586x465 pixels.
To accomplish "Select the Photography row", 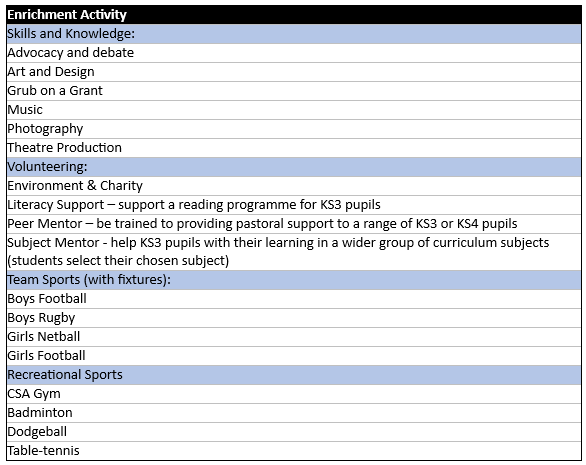I will [294, 129].
